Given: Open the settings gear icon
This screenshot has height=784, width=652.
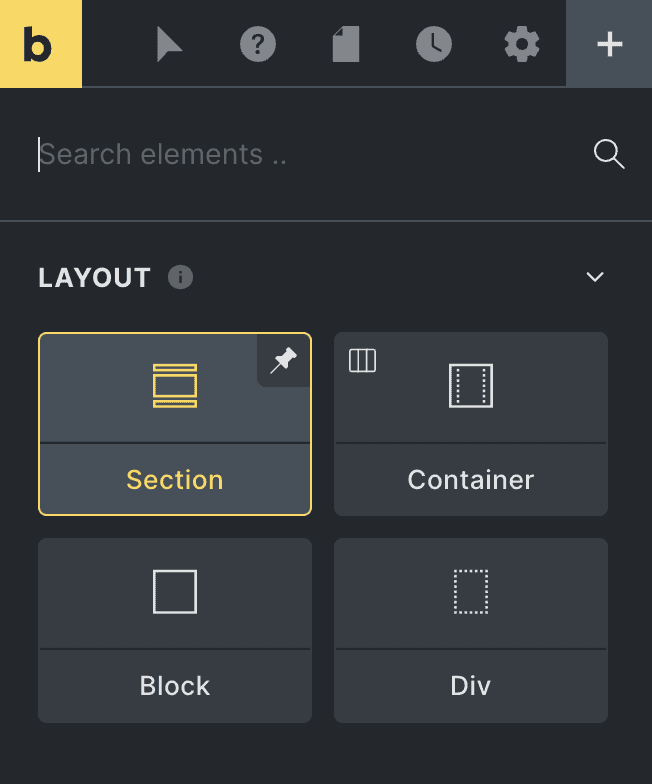Looking at the screenshot, I should 522,45.
